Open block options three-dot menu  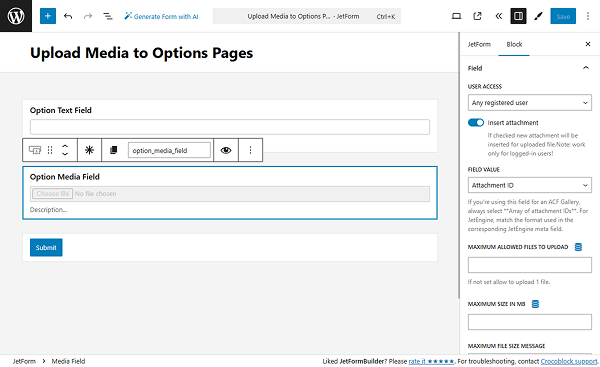250,150
